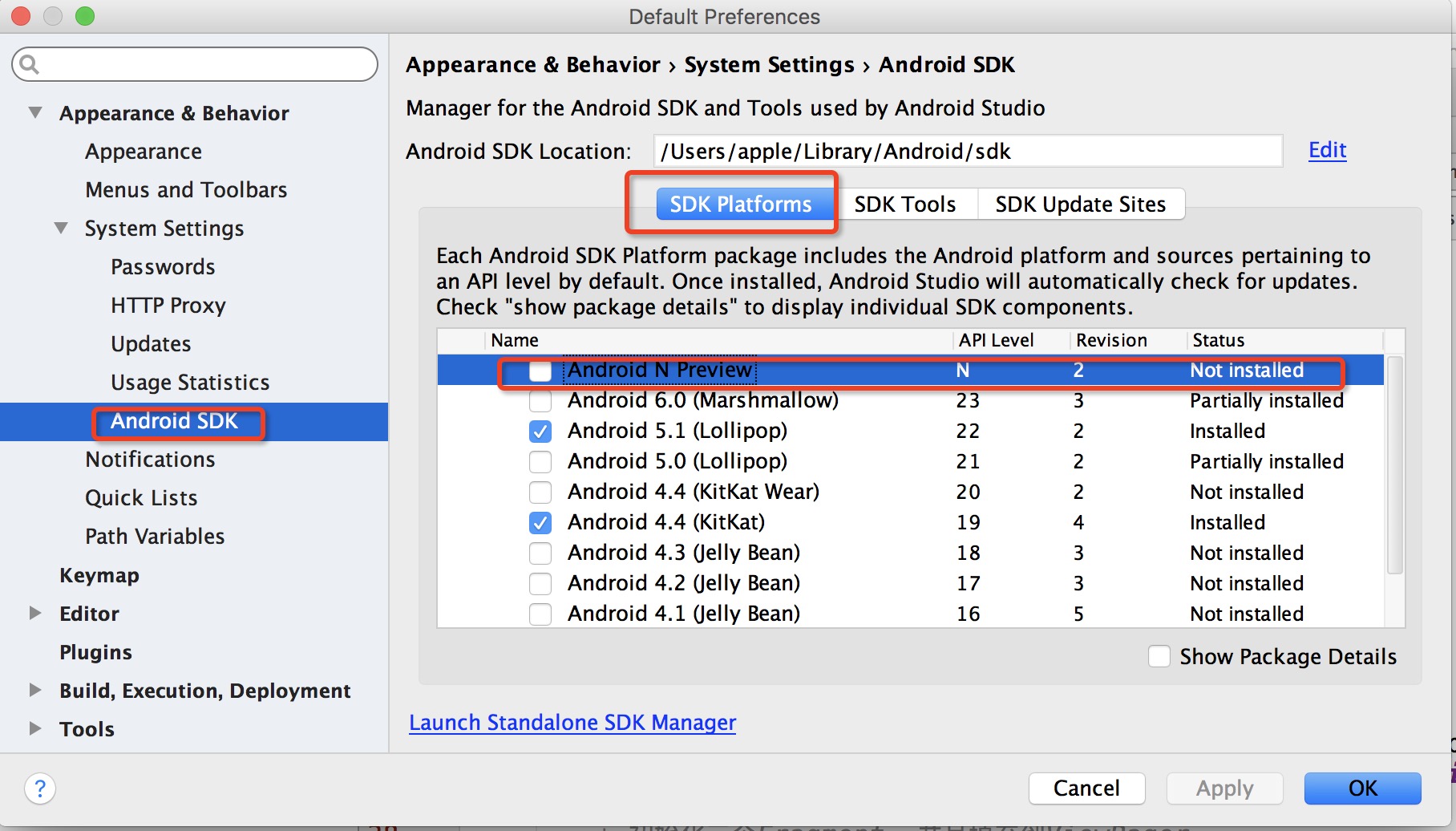Collapse the Appearance & Behavior tree node
This screenshot has height=831, width=1456.
[35, 113]
